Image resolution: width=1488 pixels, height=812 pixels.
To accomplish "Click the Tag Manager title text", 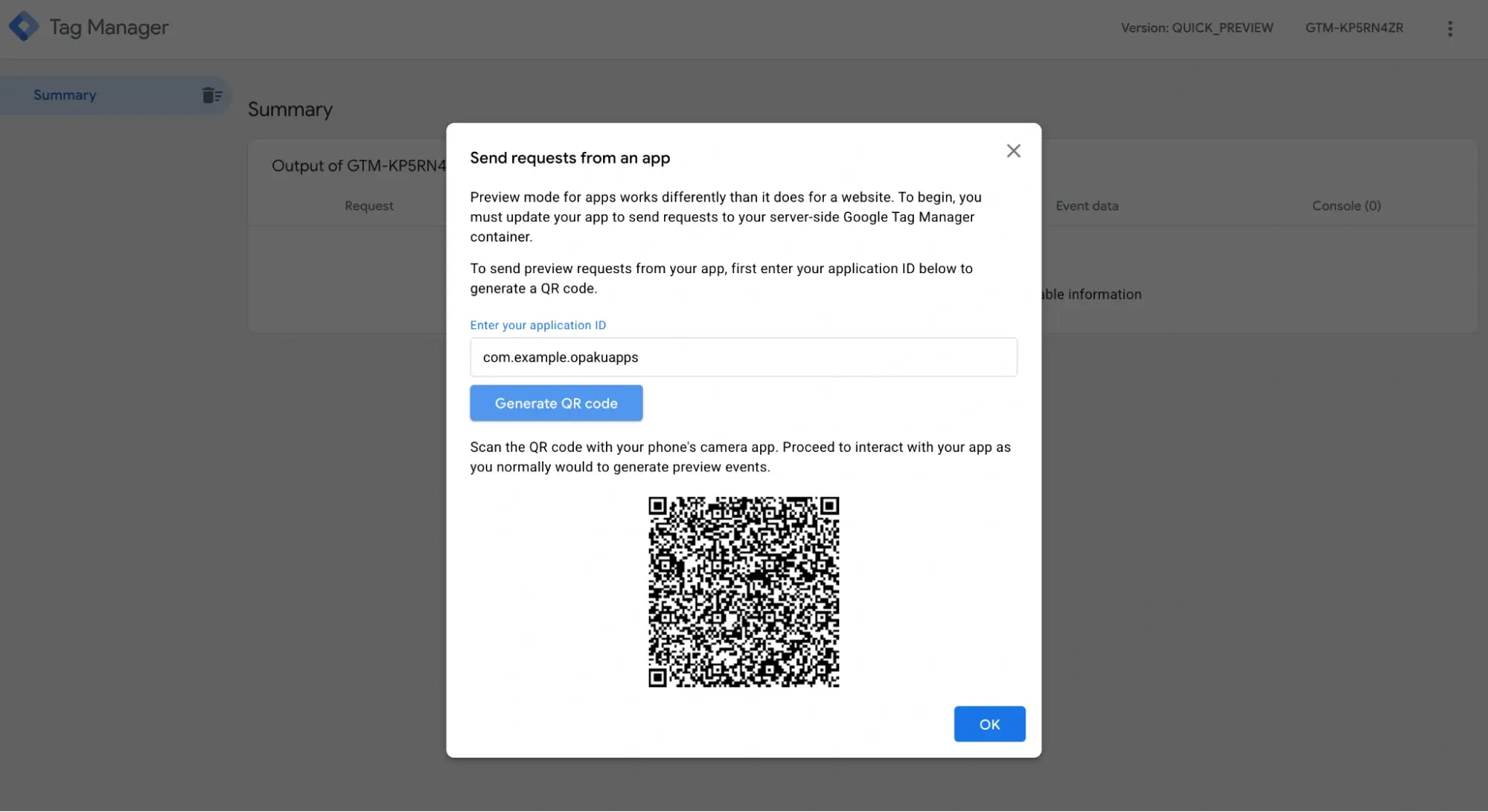I will pyautogui.click(x=109, y=28).
